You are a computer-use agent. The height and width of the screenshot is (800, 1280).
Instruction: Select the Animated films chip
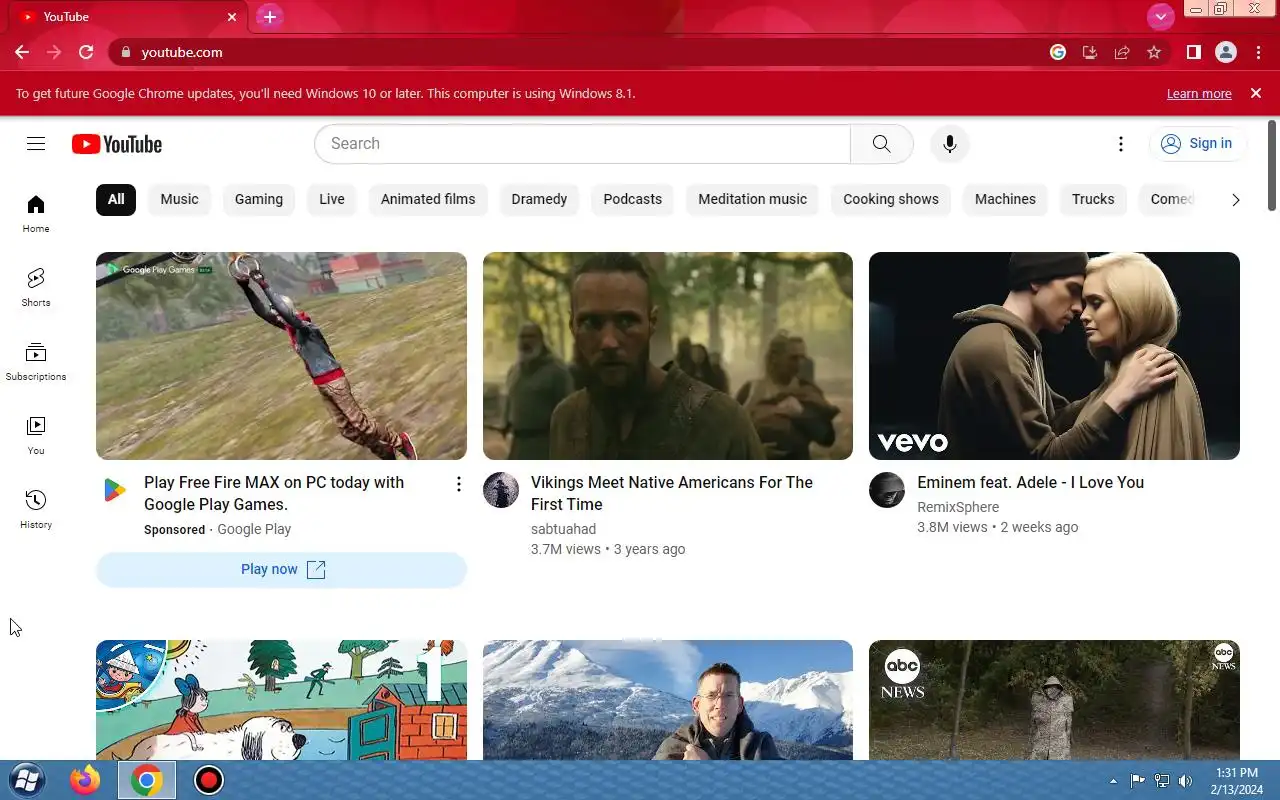(428, 199)
